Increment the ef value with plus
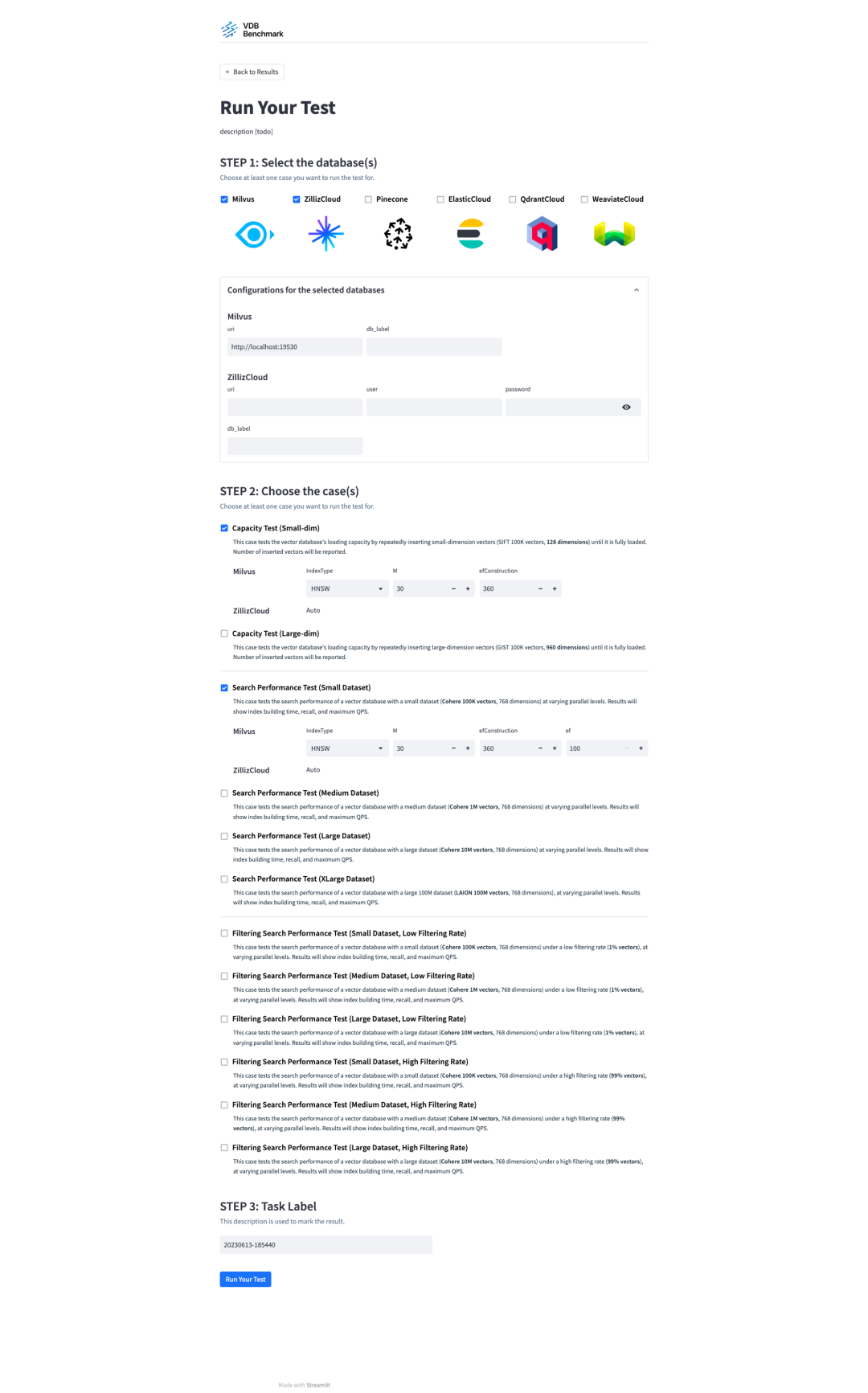This screenshot has height=1393, width=868. (641, 748)
